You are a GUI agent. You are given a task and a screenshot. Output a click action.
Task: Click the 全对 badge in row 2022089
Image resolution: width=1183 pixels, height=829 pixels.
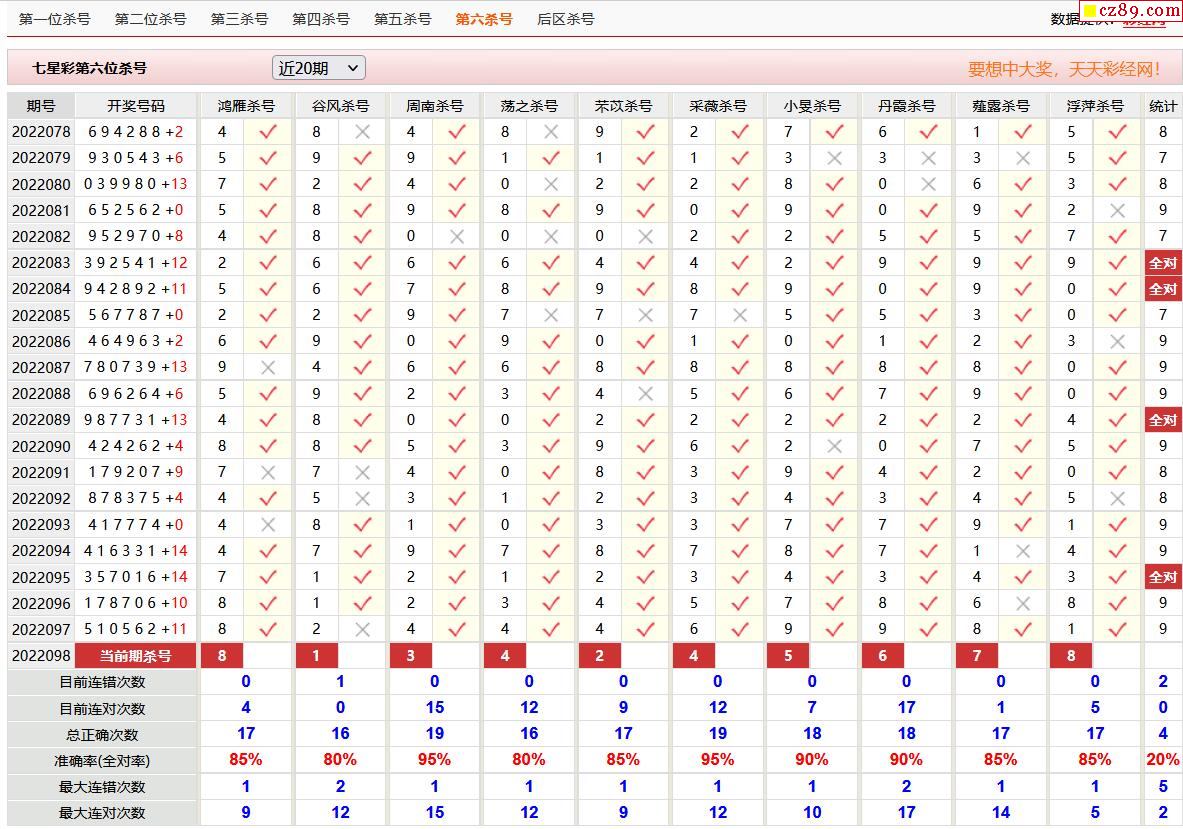[x=1163, y=420]
